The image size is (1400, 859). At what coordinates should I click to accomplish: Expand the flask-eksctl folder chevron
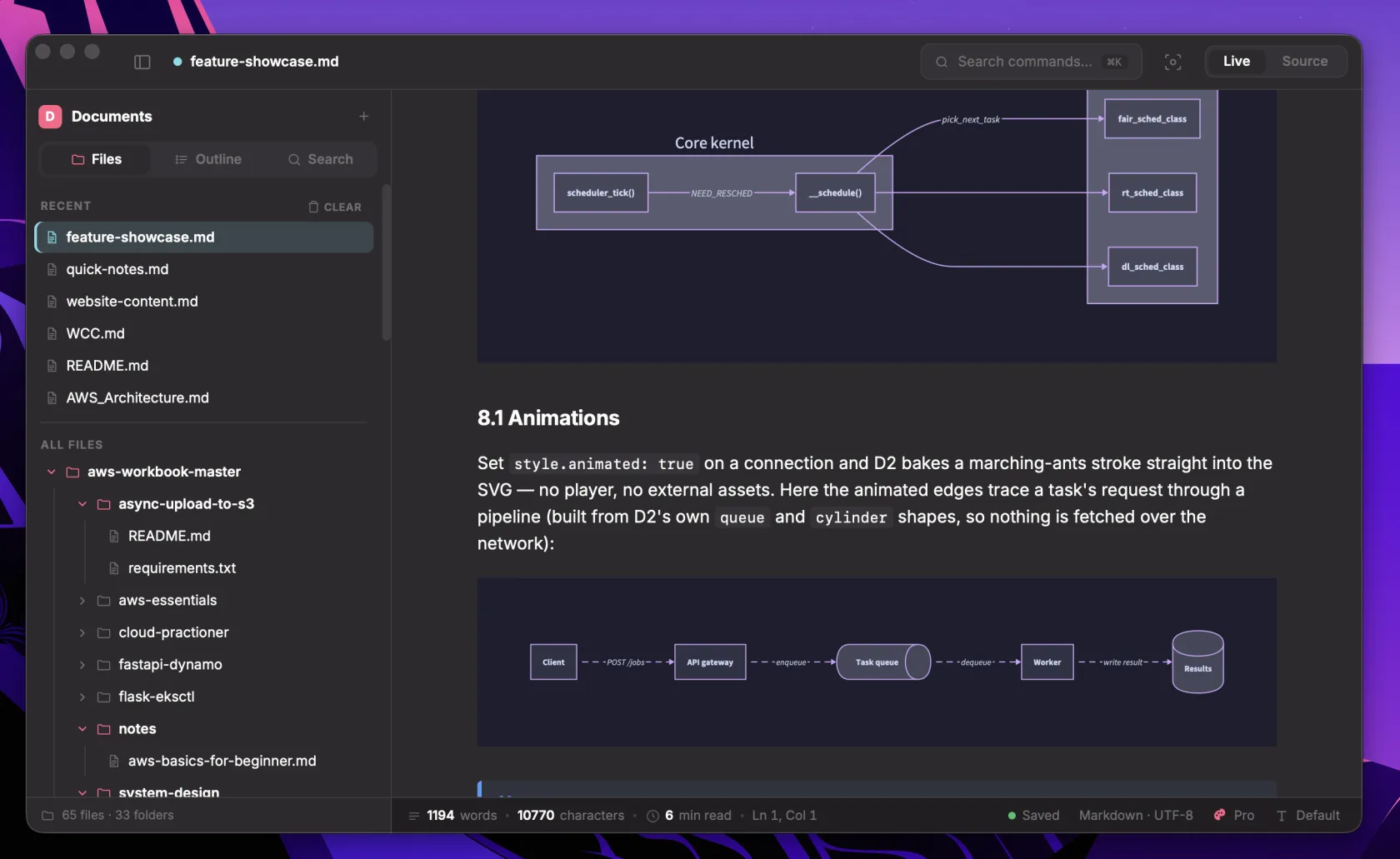coord(82,697)
